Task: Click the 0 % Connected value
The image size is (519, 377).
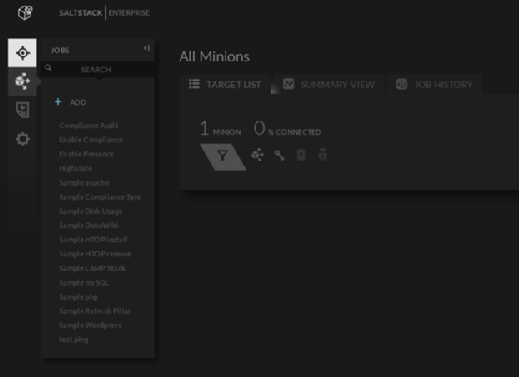Action: click(287, 129)
